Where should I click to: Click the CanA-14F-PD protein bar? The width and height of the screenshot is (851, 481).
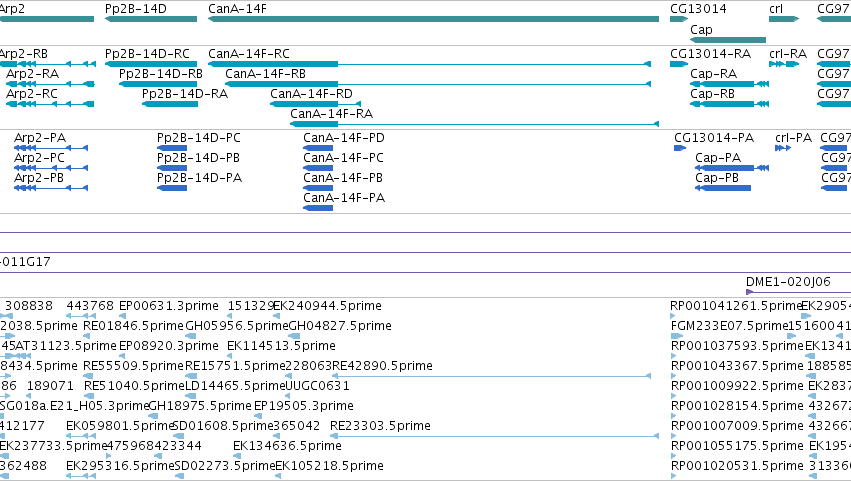(x=318, y=148)
